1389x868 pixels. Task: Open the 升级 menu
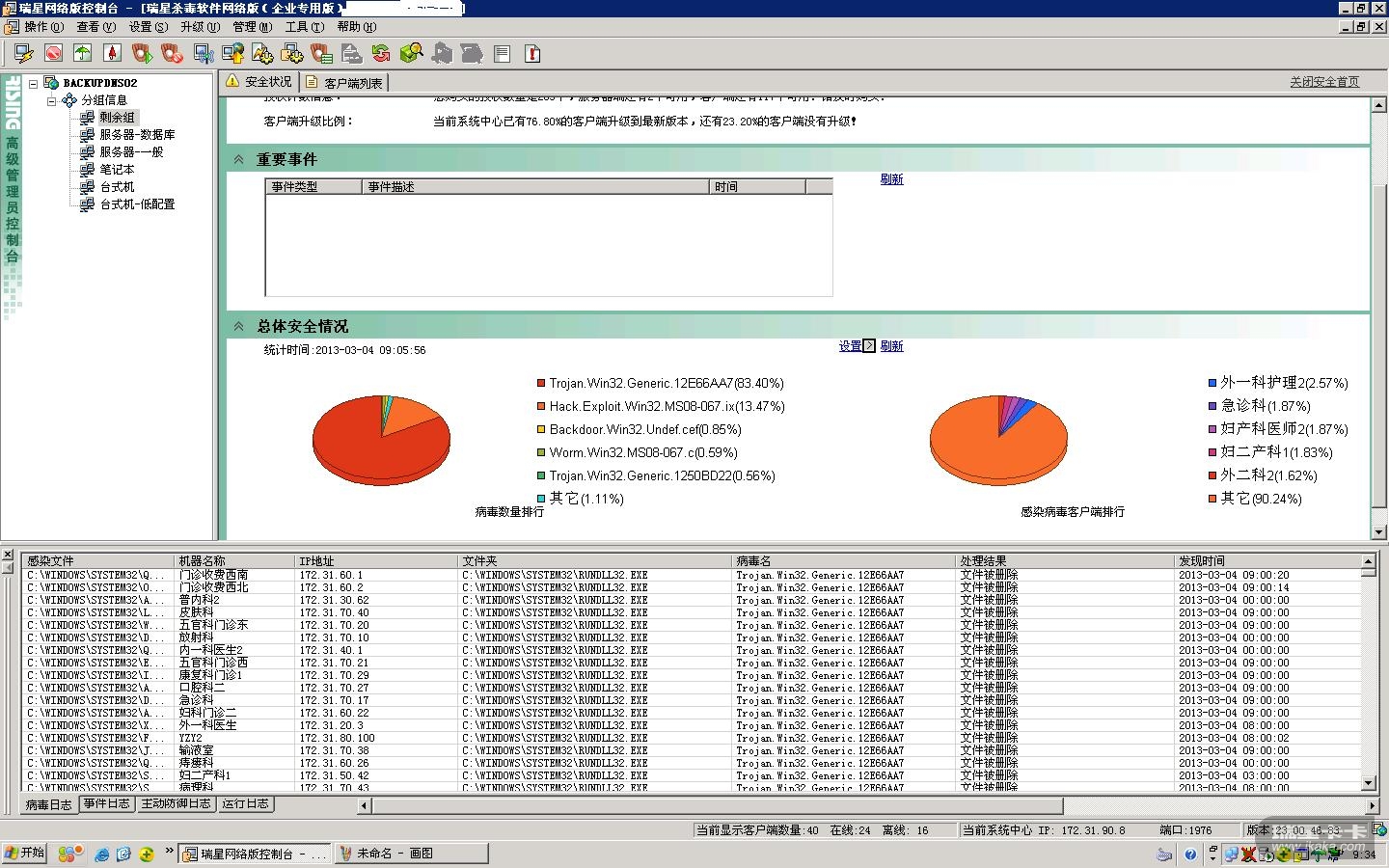tap(200, 27)
